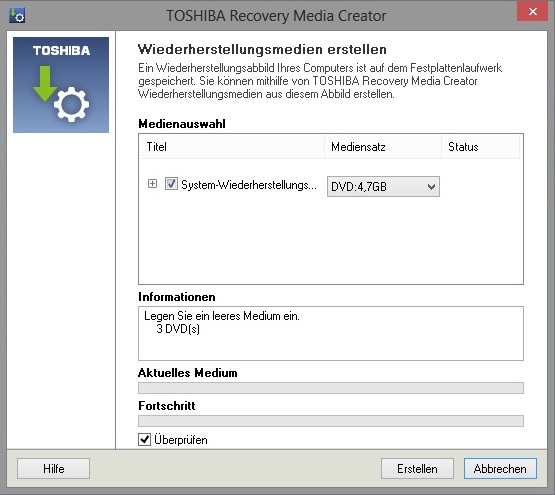Select the System-Wiederherstellungs... row text
This screenshot has height=495, width=555.
click(x=249, y=185)
